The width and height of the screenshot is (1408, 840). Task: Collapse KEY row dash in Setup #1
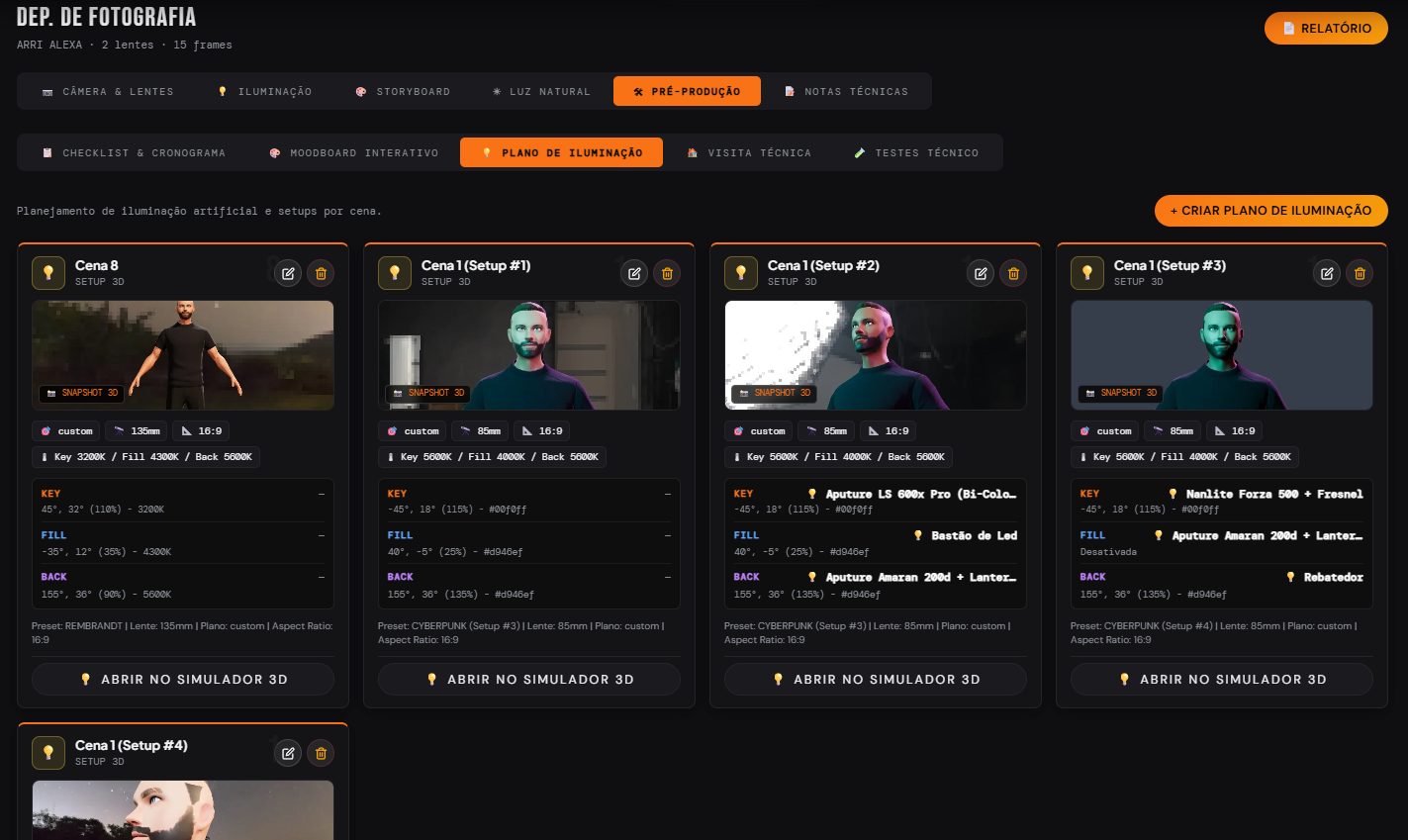point(668,494)
